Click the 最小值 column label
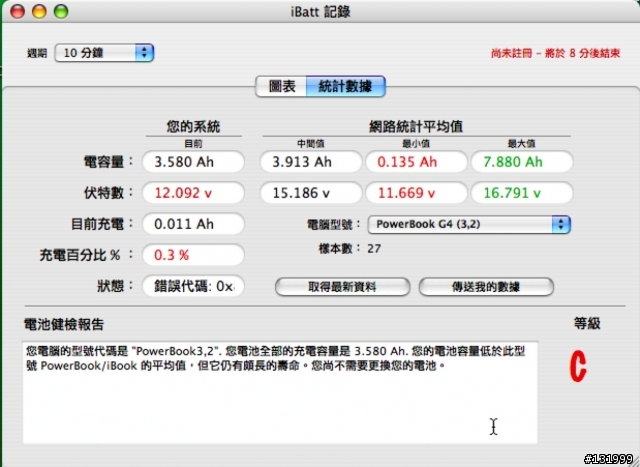The image size is (640, 467). (x=416, y=143)
